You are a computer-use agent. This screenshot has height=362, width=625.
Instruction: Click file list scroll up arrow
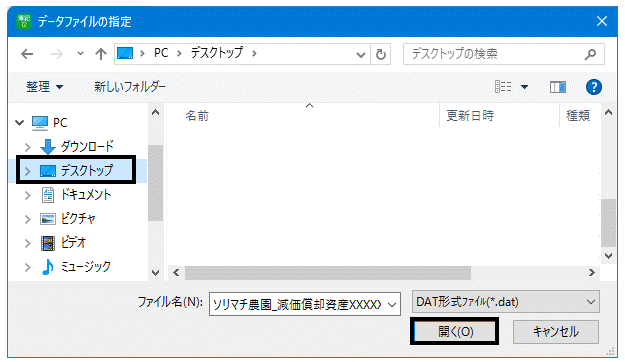point(608,112)
